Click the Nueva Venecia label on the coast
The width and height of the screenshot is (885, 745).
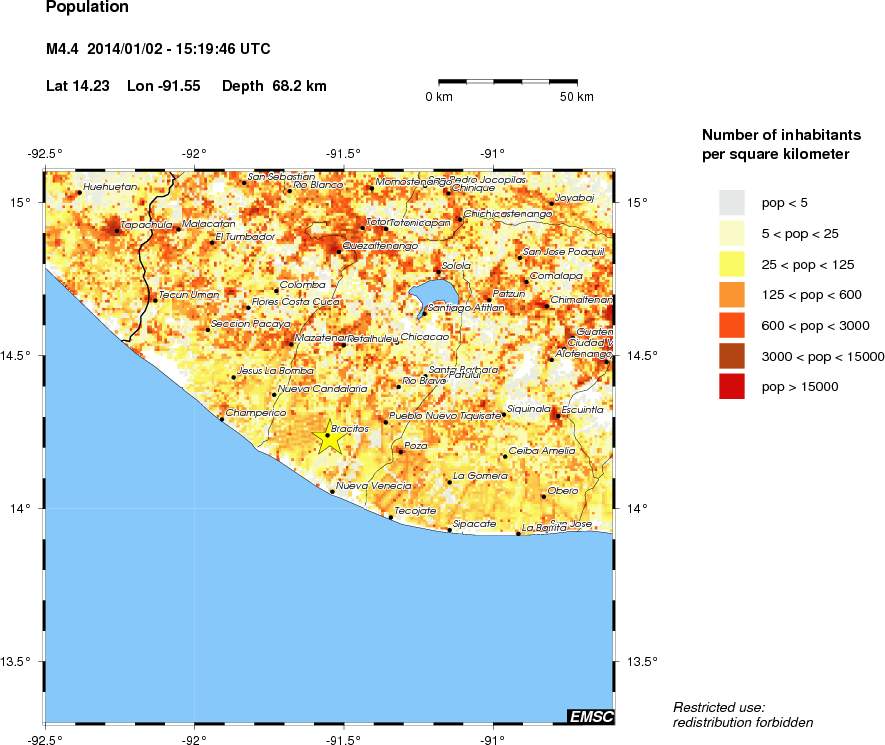pos(373,485)
